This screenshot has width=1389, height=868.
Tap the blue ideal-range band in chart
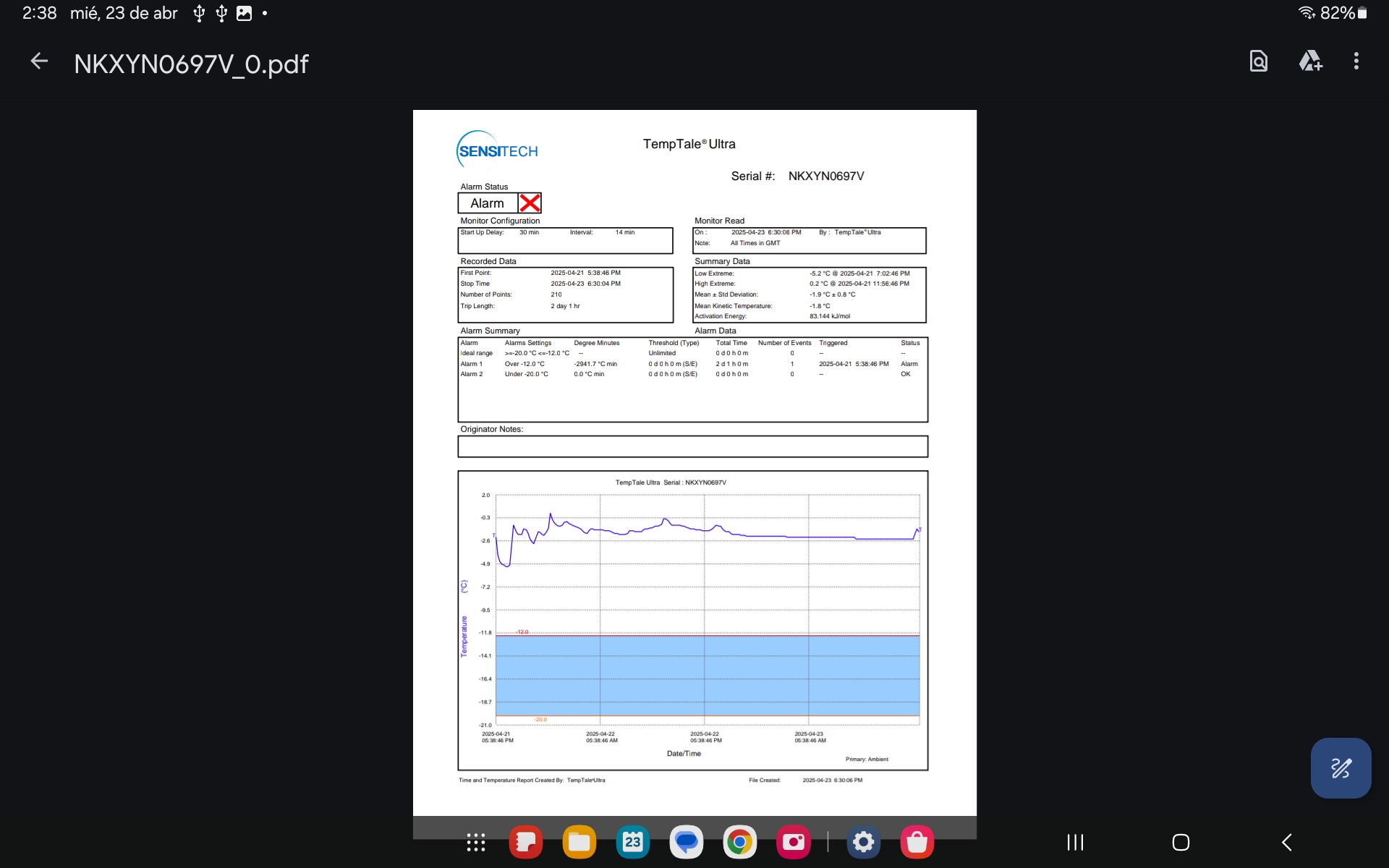(708, 676)
